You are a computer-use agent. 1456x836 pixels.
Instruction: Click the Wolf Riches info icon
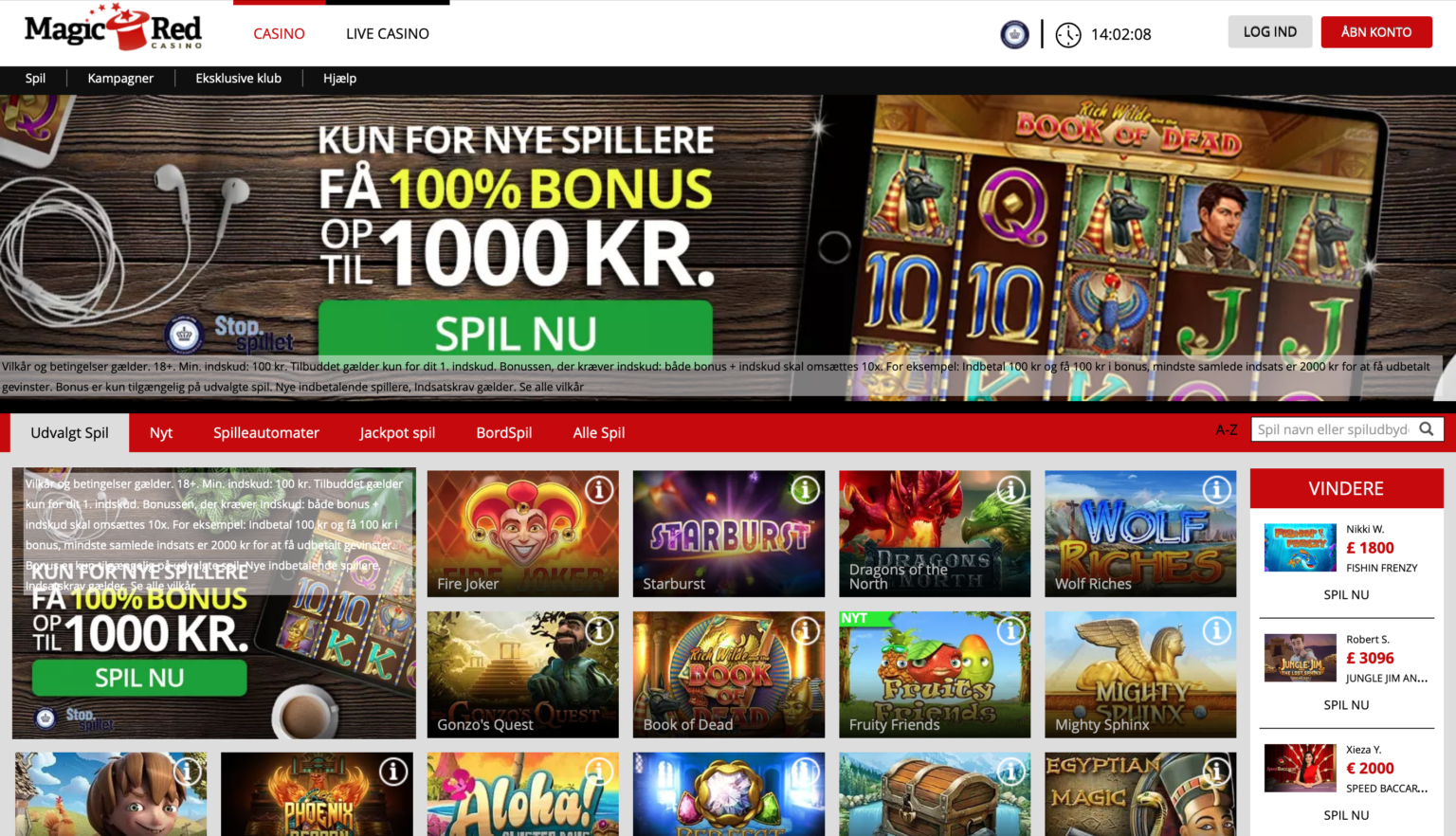click(x=1216, y=490)
